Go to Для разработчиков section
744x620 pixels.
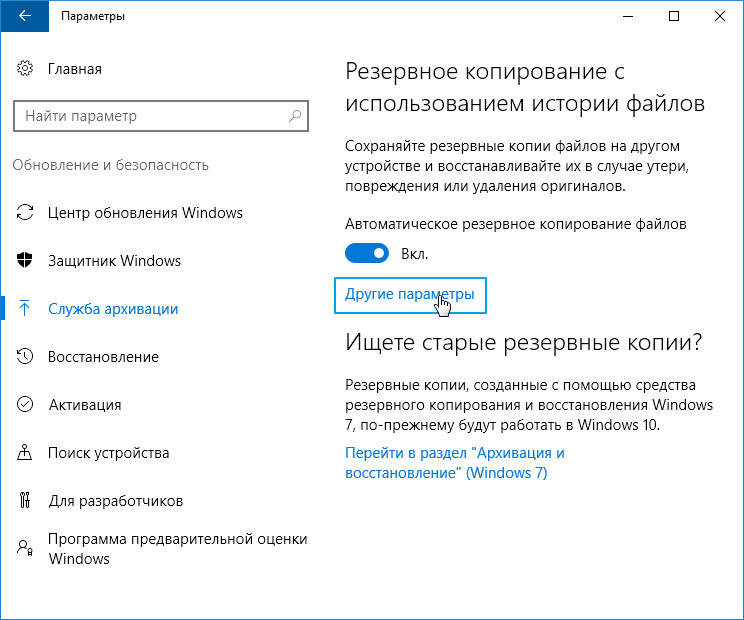pos(115,501)
